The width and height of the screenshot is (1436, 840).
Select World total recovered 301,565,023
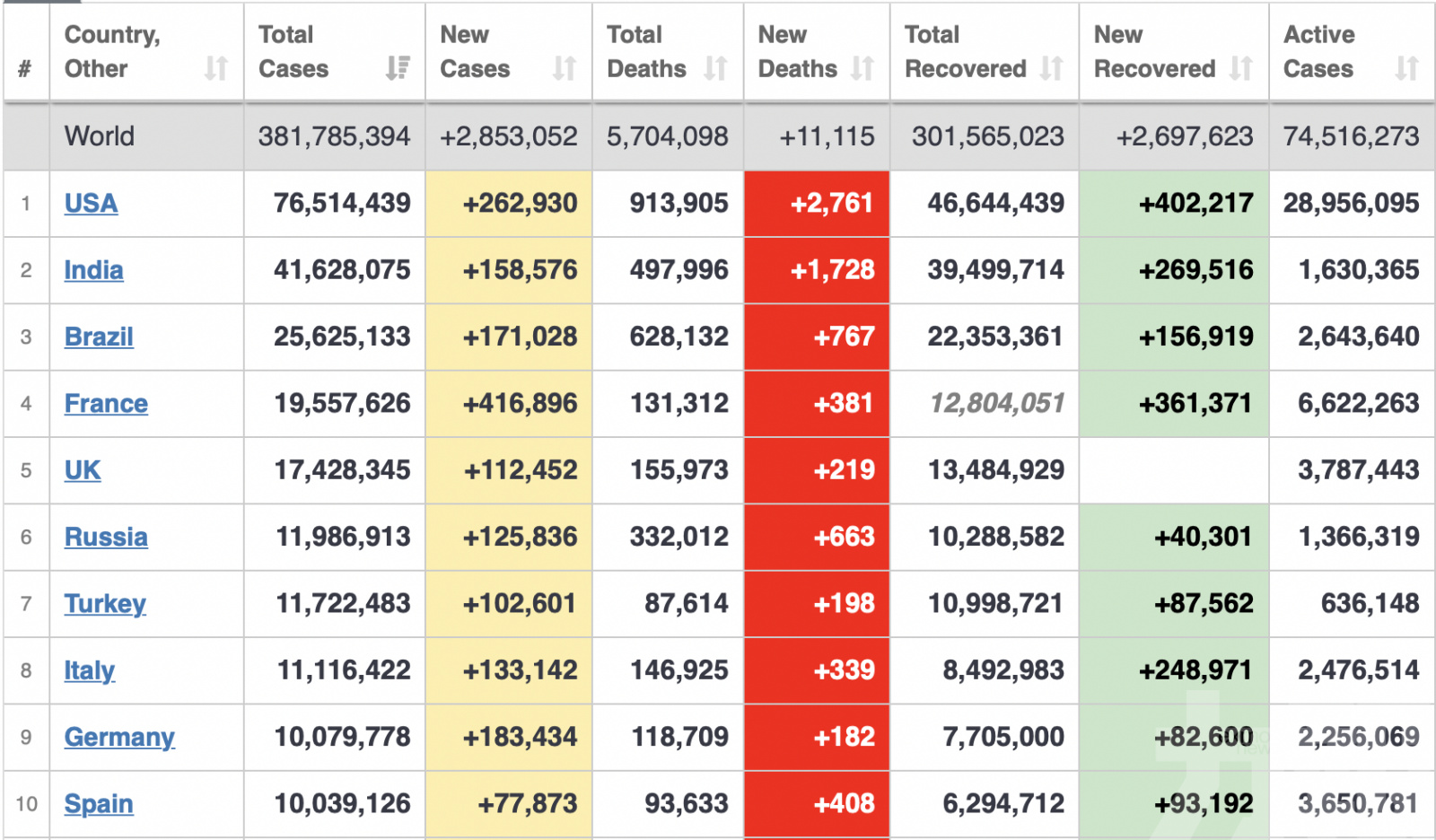tap(988, 136)
